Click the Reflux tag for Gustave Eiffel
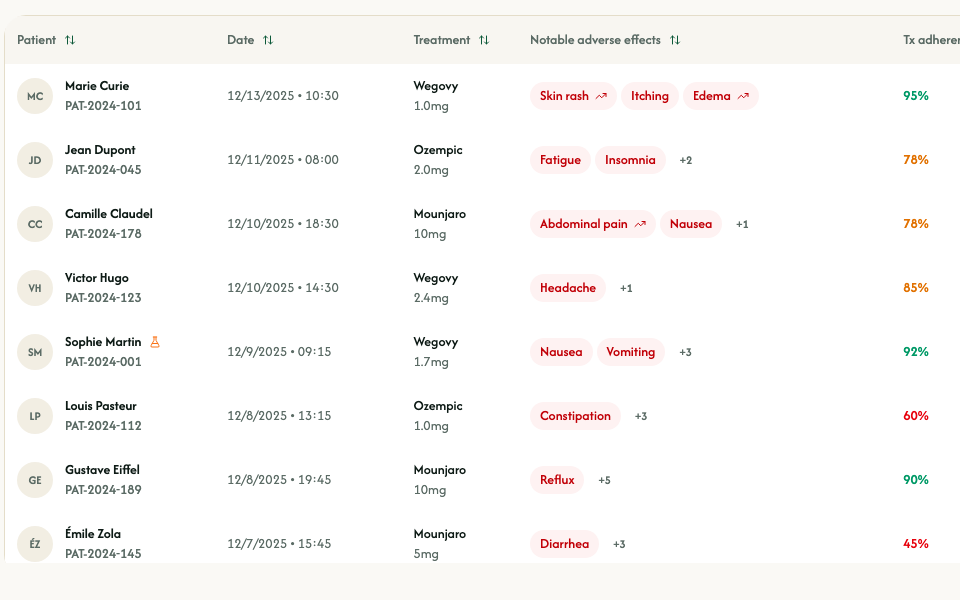This screenshot has width=960, height=600. point(557,480)
